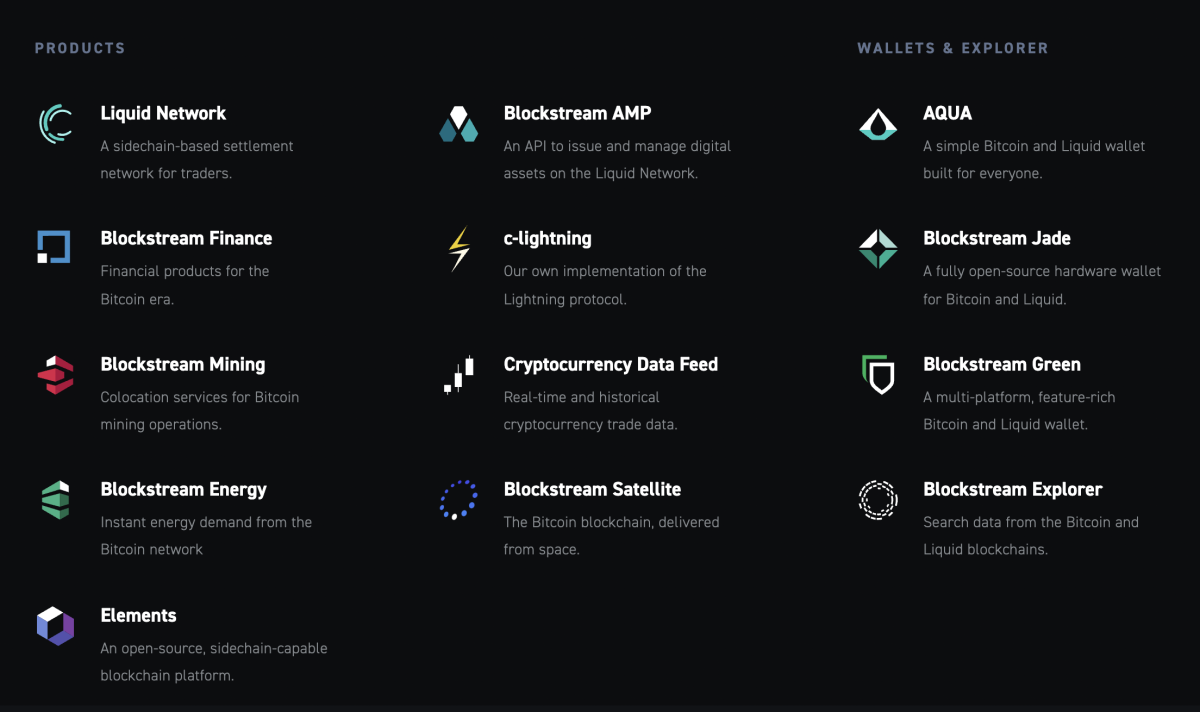Click the Blockstream Mining icon
This screenshot has width=1200, height=712.
[55, 374]
